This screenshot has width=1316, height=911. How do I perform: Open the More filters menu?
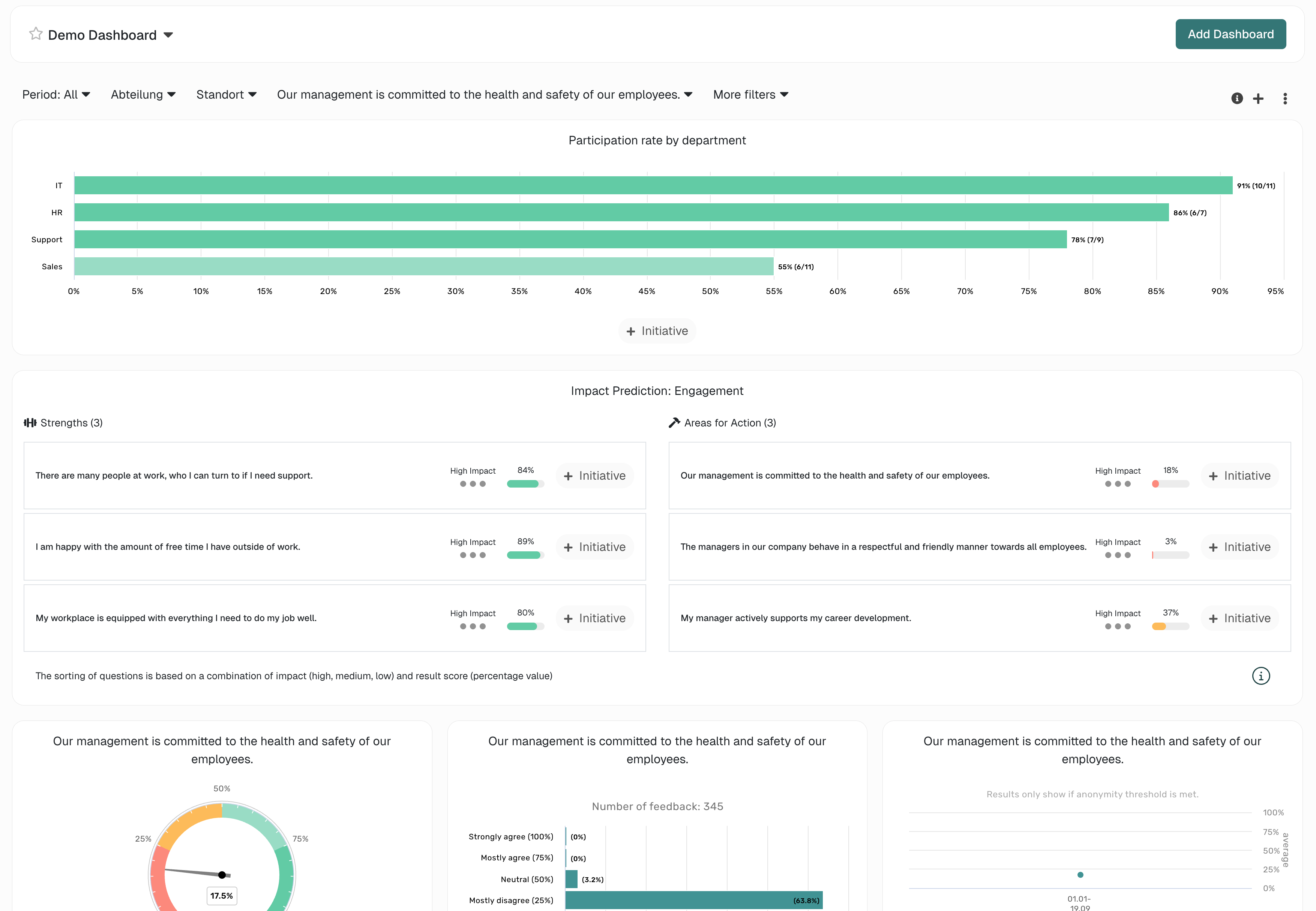click(750, 95)
